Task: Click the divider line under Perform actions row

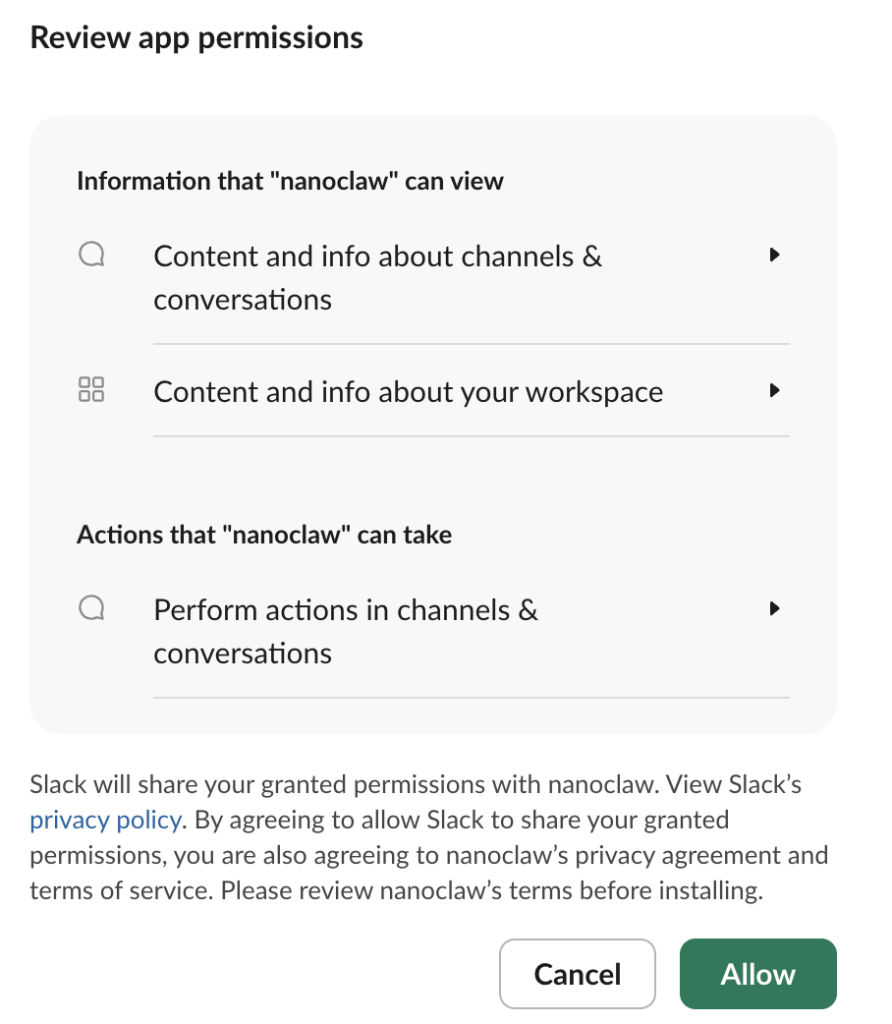Action: pos(471,697)
